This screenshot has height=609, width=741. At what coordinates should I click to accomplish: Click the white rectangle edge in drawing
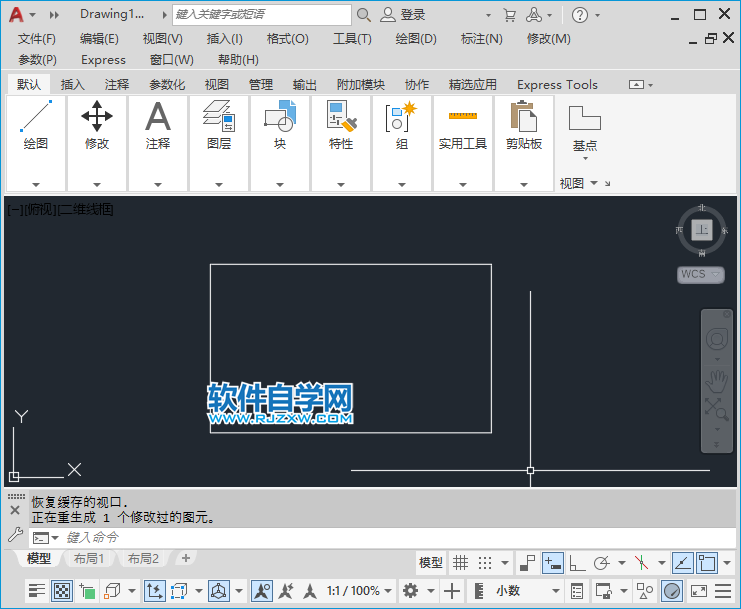coord(351,265)
